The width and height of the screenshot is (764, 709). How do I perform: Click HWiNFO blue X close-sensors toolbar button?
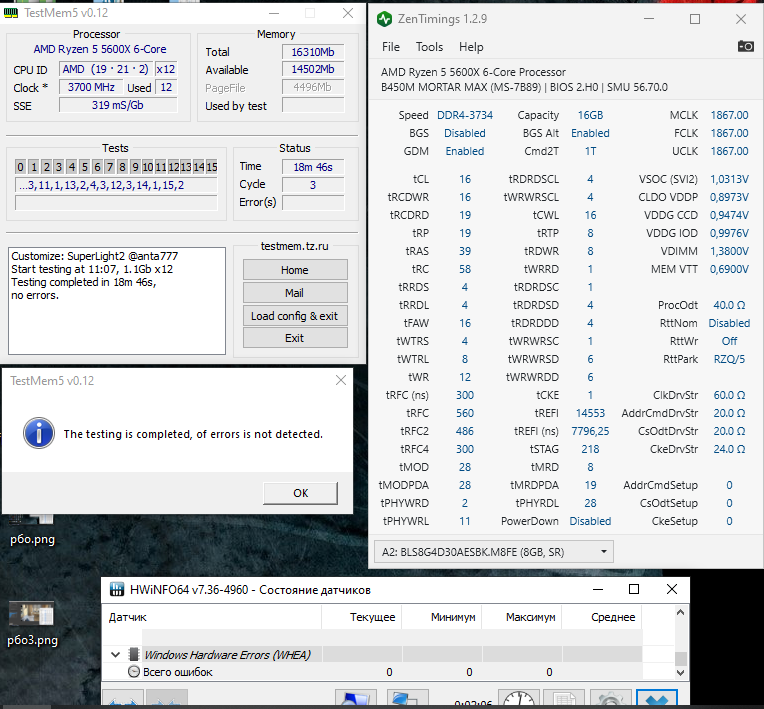[657, 699]
